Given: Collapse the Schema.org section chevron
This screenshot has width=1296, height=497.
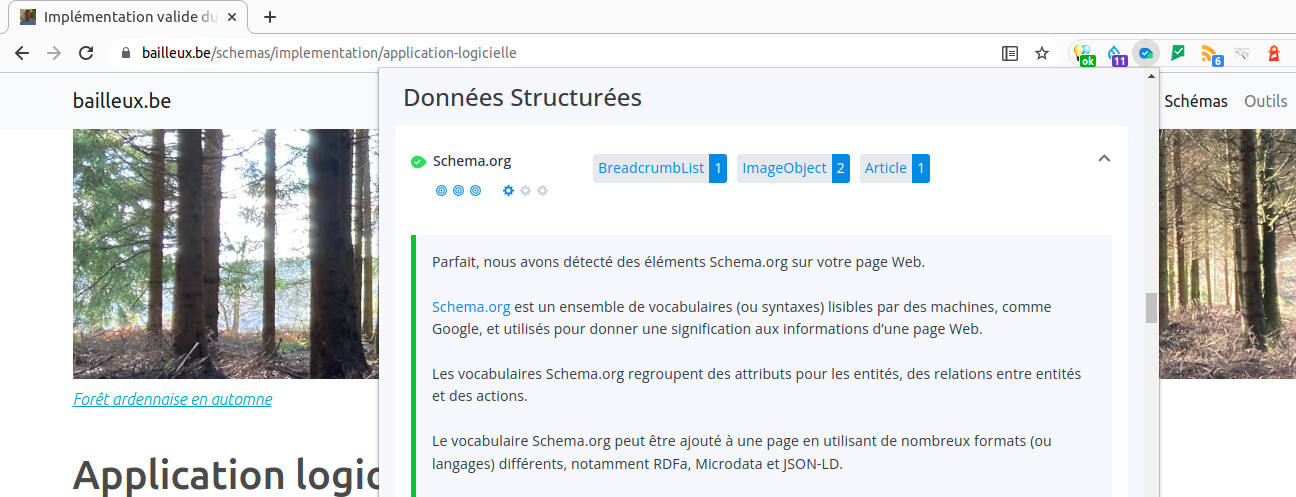Looking at the screenshot, I should click(x=1104, y=158).
